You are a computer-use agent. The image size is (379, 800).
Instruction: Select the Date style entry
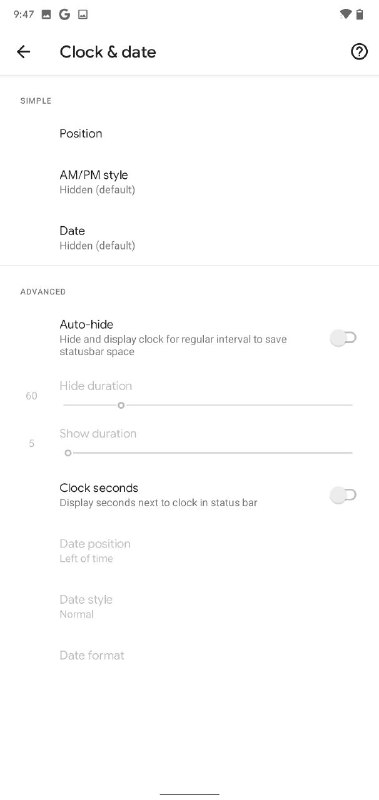point(189,607)
